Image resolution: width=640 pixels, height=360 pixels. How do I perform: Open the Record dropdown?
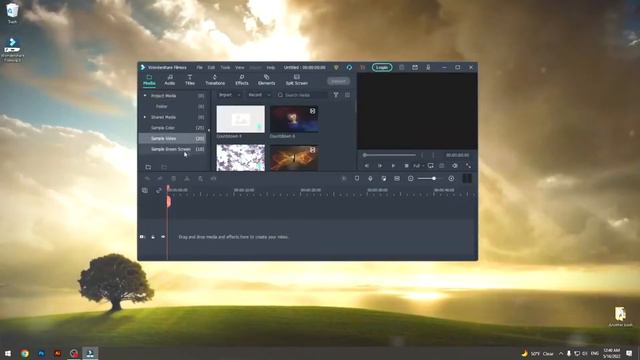pos(259,95)
